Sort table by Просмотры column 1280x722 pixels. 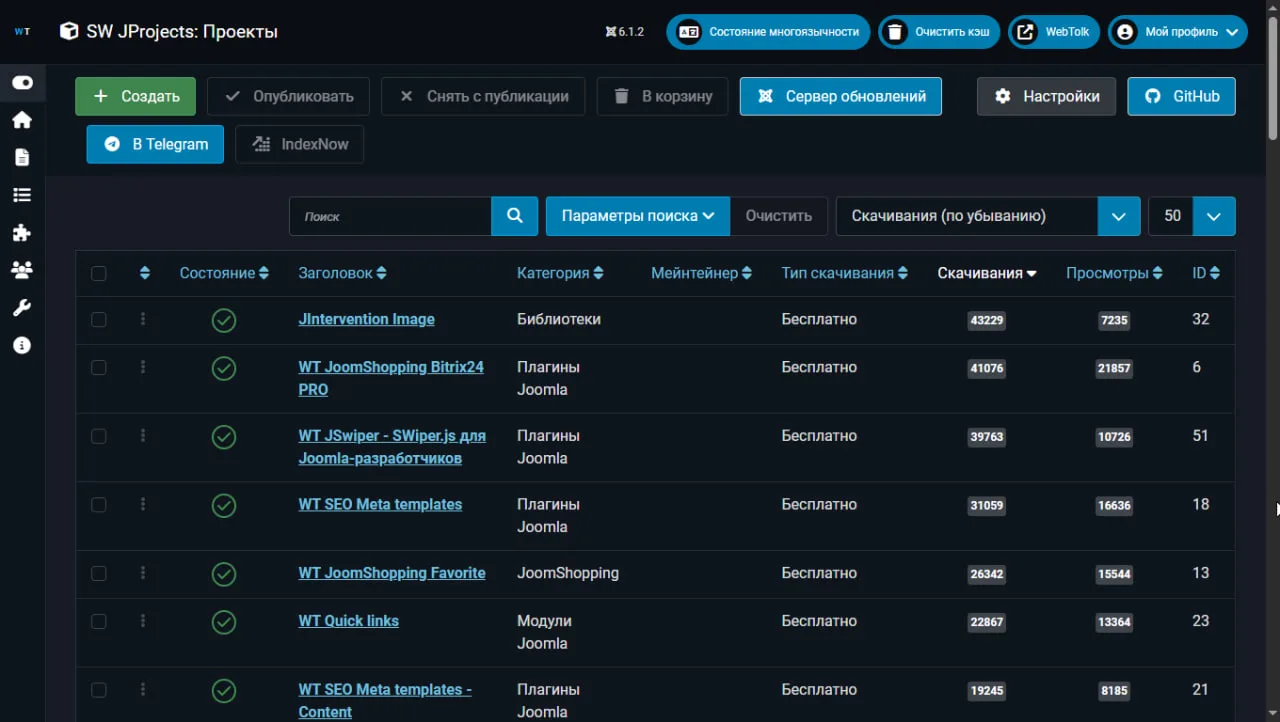(1114, 273)
